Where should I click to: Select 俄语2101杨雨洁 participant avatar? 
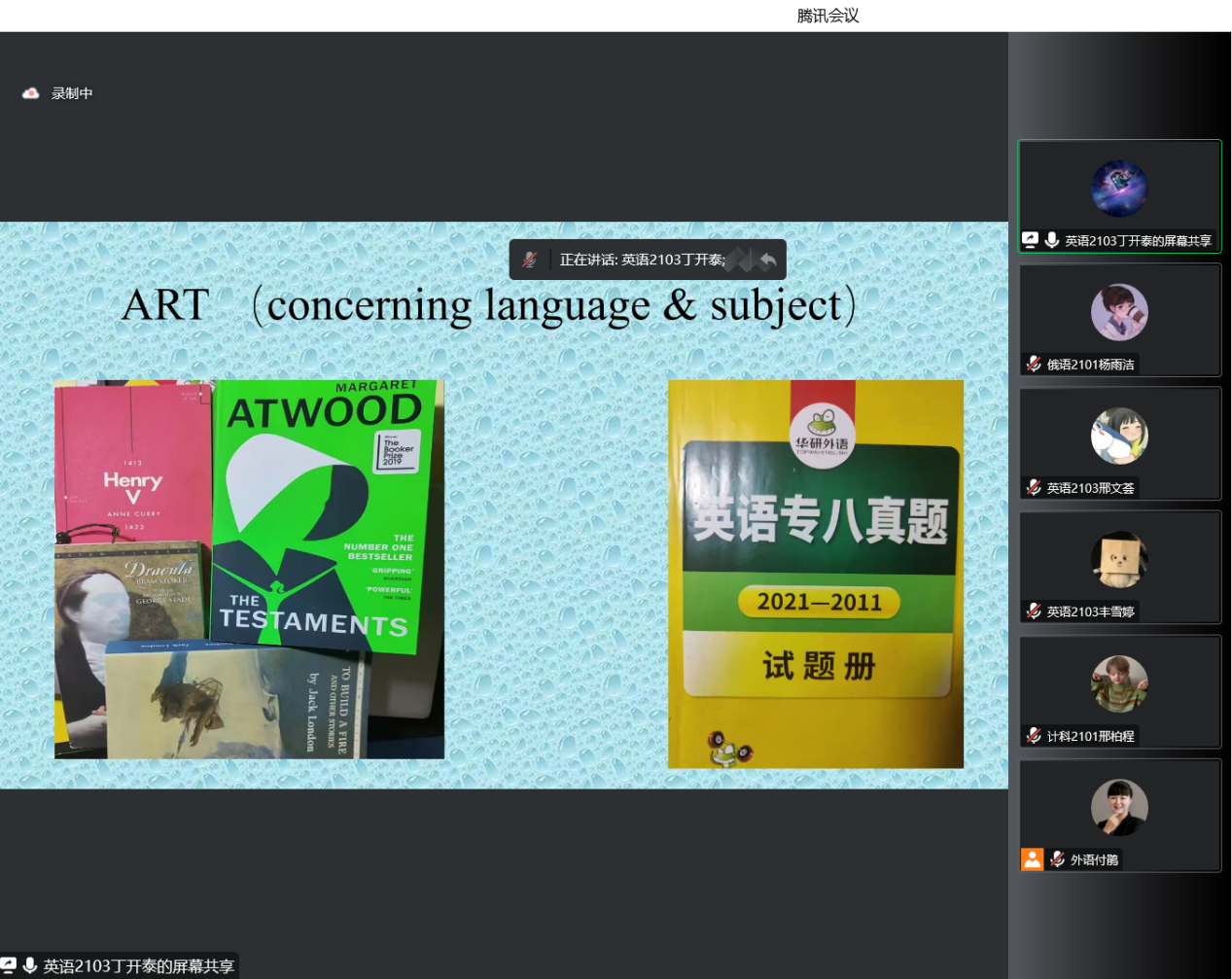click(x=1119, y=312)
